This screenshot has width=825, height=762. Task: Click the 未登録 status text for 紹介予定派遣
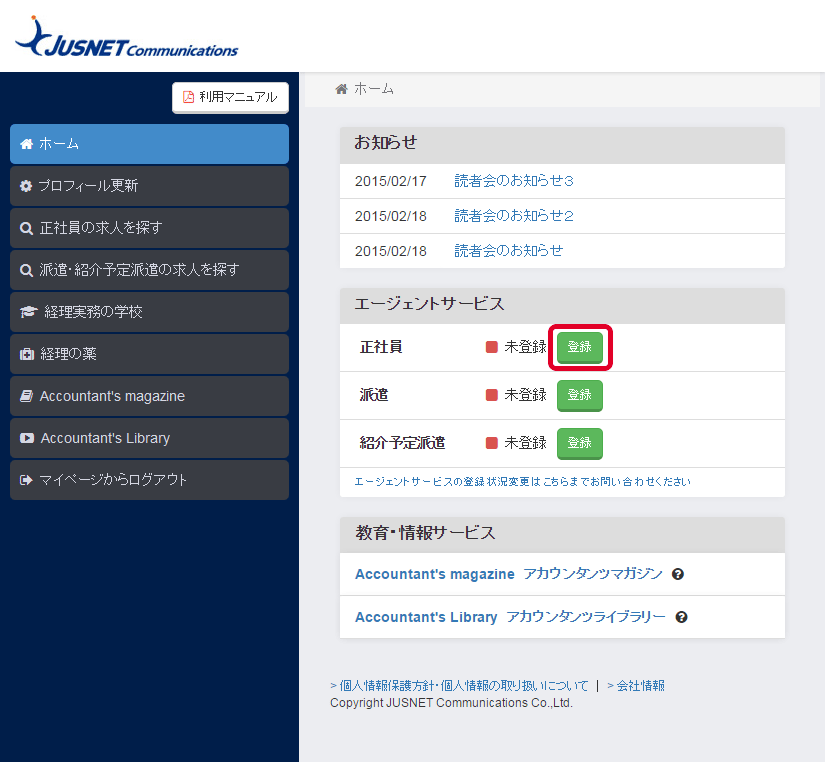coord(525,443)
